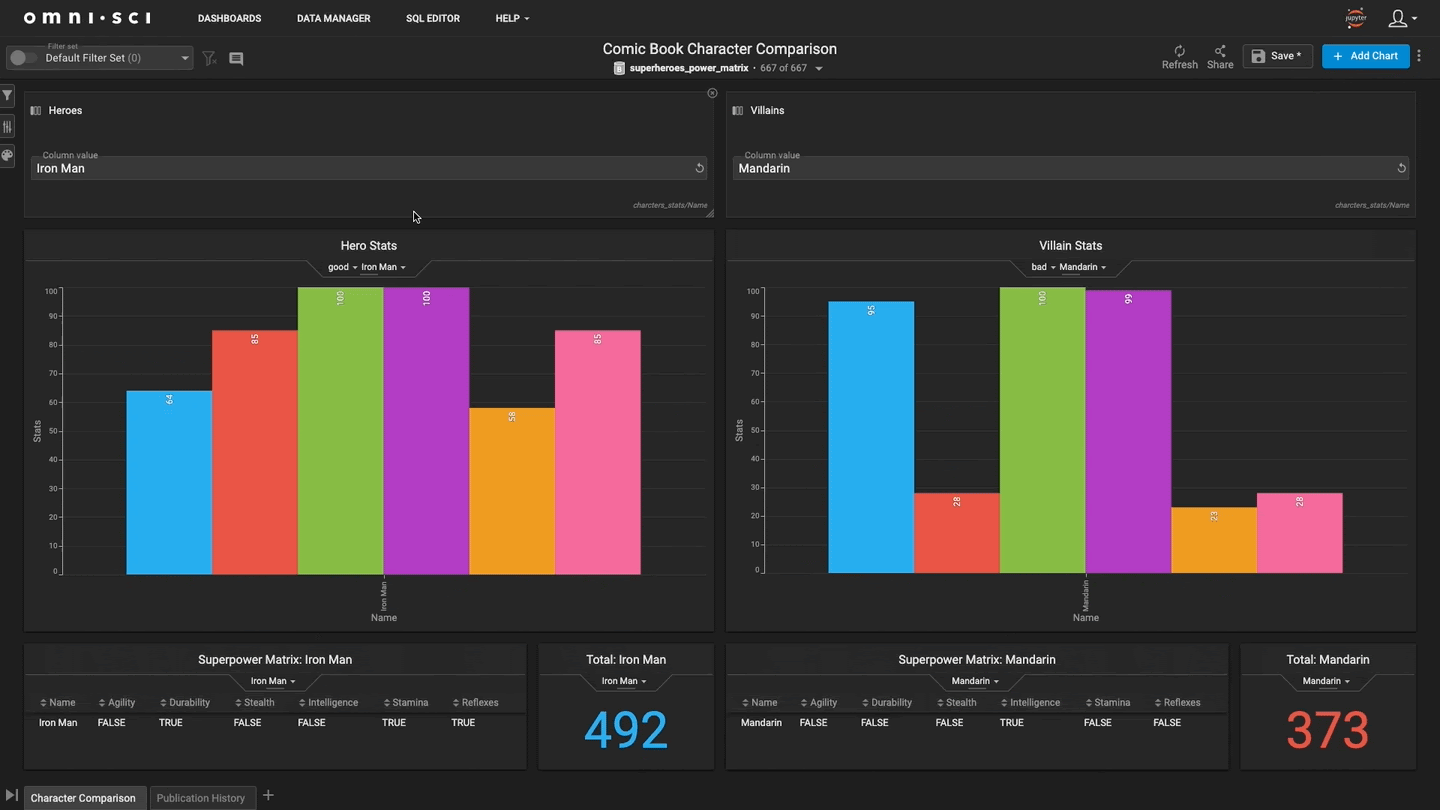The image size is (1440, 810).
Task: Click the tab play icon at bottom left
Action: (x=11, y=796)
